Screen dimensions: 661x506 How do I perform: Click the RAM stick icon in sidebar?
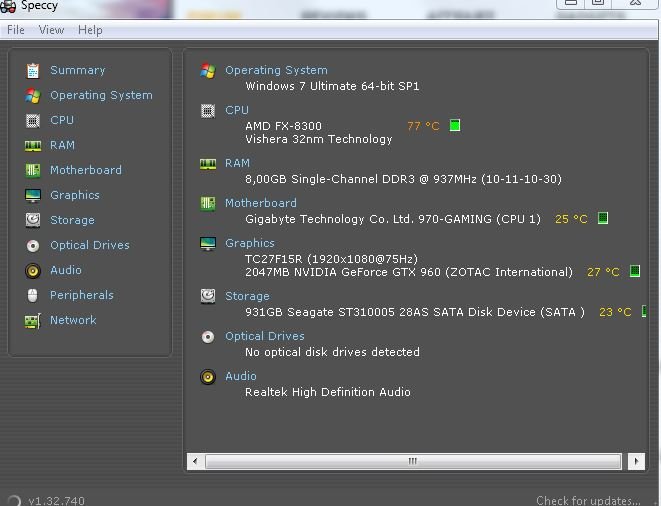(x=33, y=146)
